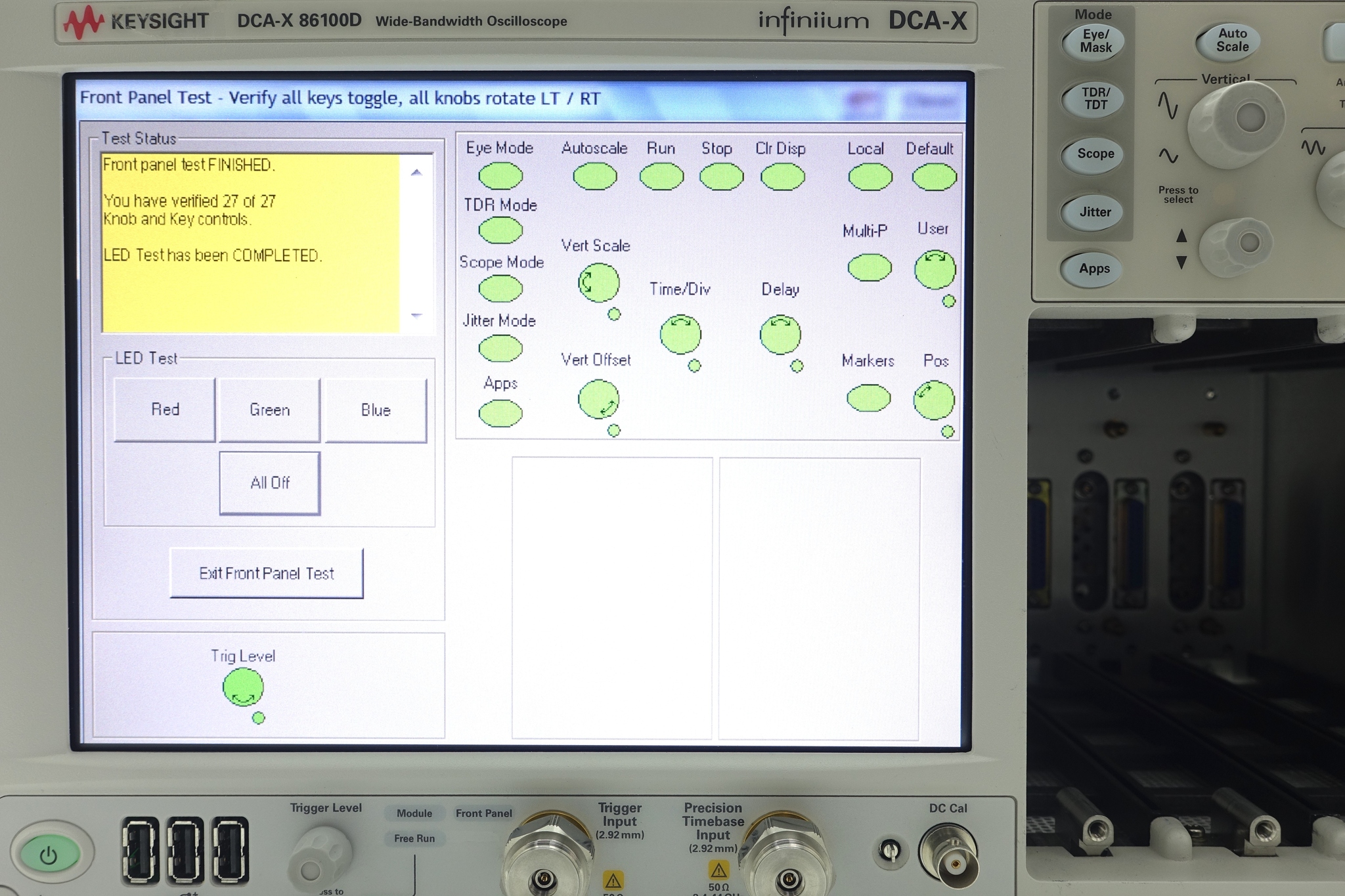Image resolution: width=1345 pixels, height=896 pixels.
Task: Click 'LED Test has been COMPLETED.' text
Action: coord(213,255)
